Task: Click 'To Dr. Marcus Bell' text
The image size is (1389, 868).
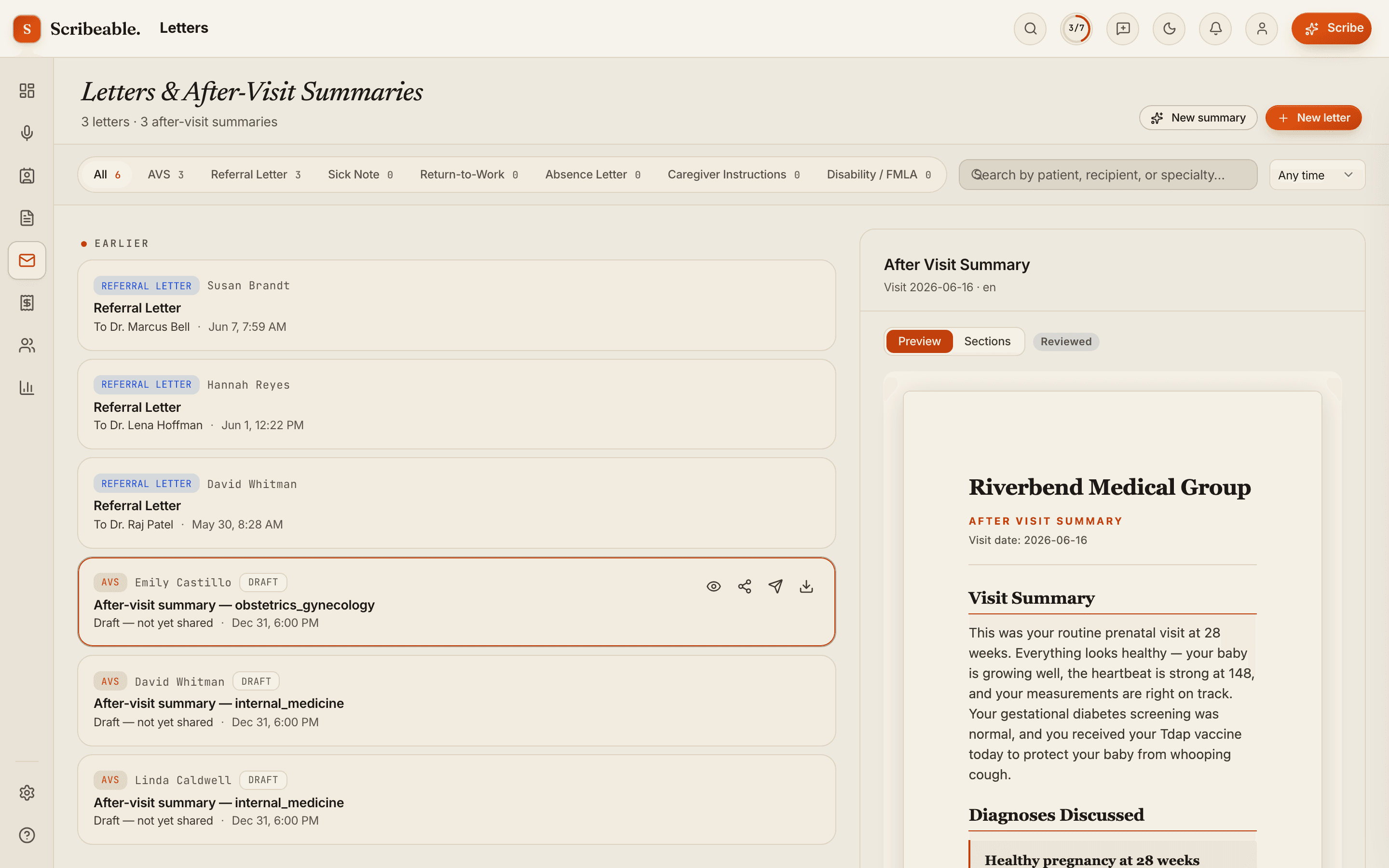Action: (x=142, y=326)
